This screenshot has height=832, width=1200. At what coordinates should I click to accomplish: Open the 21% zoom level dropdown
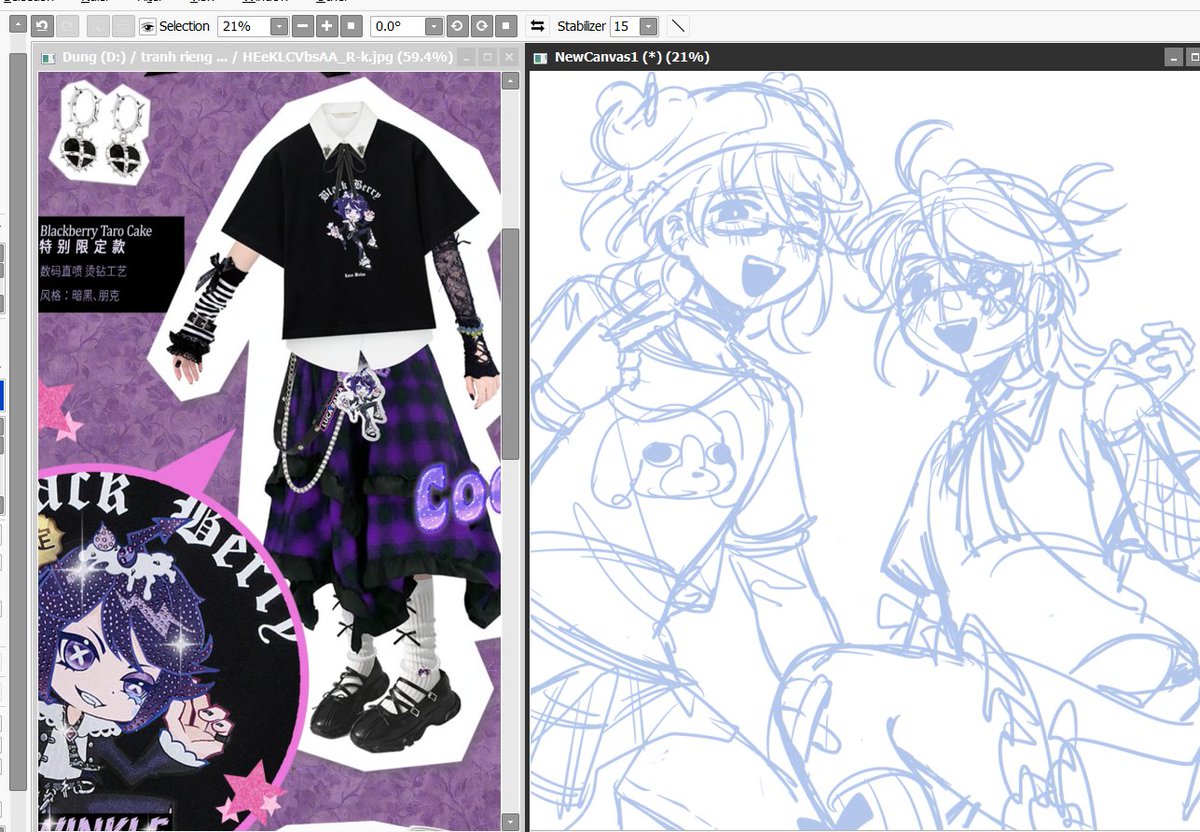point(279,26)
